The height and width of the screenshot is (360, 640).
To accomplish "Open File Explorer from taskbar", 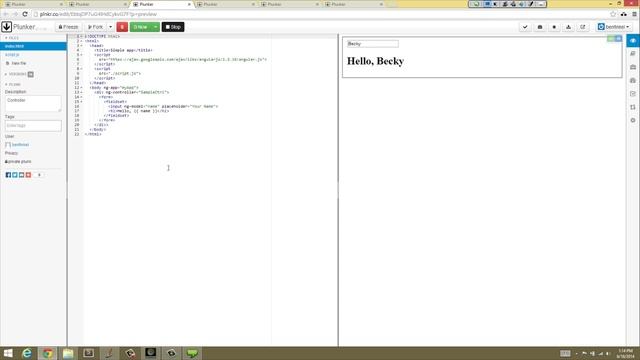I will click(68, 353).
